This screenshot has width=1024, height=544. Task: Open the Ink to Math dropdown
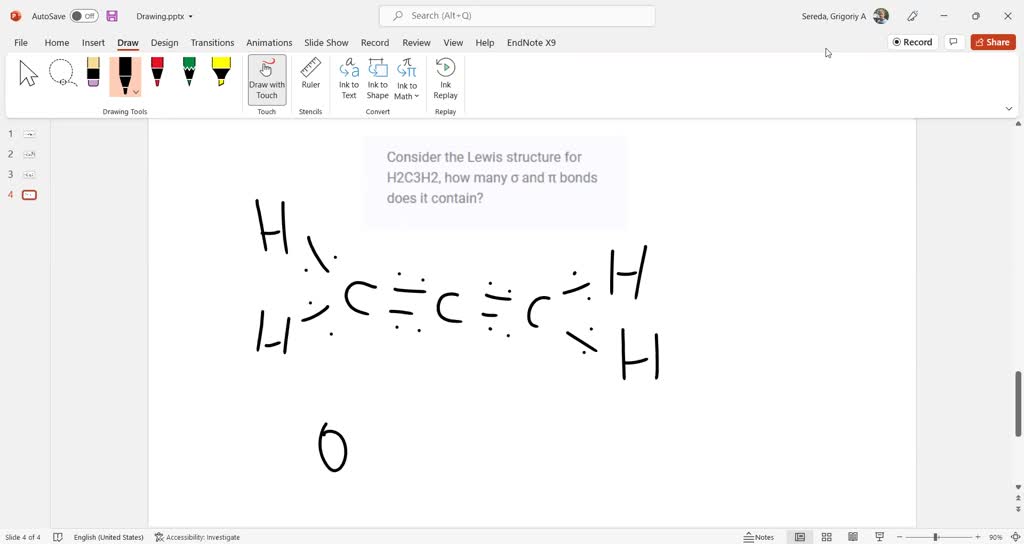[406, 80]
